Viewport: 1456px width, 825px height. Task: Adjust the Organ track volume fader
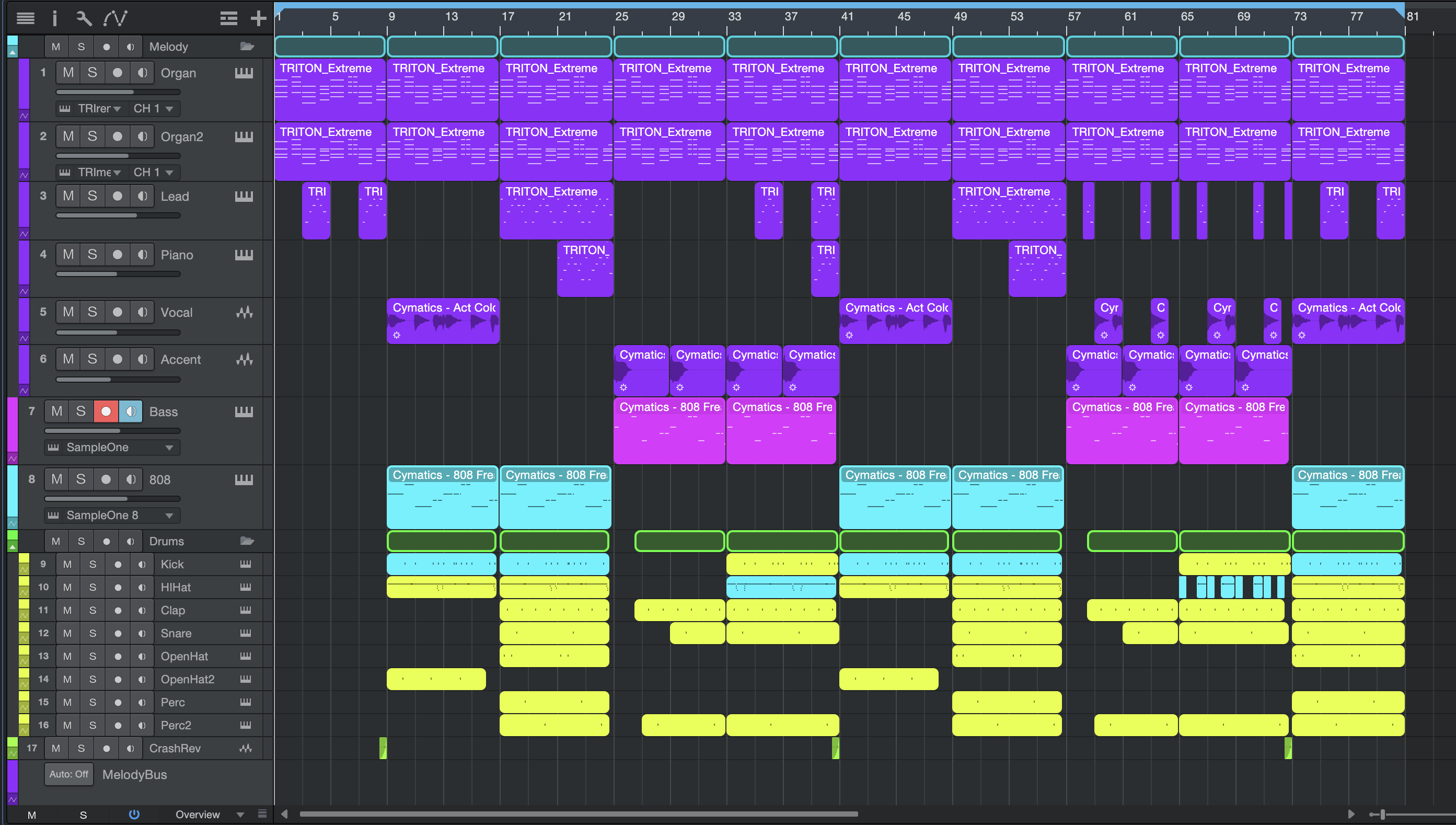tap(118, 92)
